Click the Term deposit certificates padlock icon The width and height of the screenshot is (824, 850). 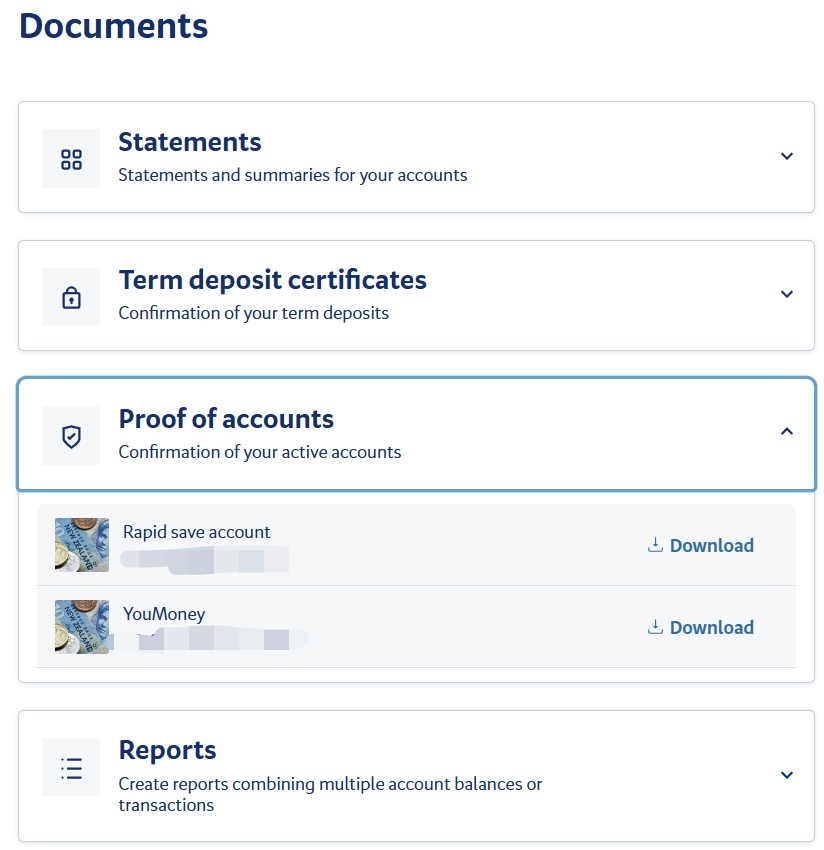tap(71, 297)
